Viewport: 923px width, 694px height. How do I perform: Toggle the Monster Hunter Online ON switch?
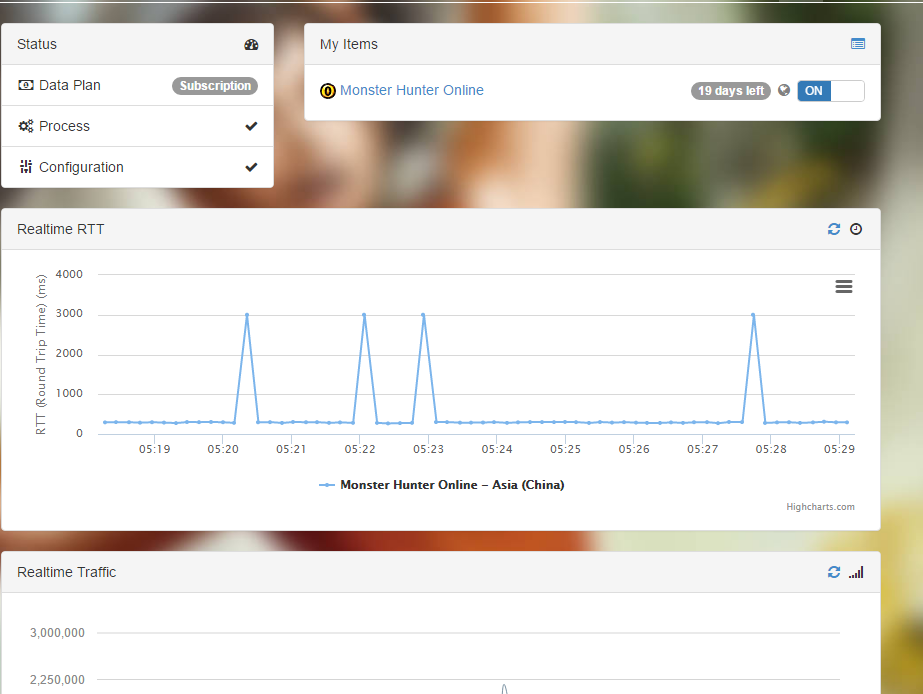pos(831,91)
